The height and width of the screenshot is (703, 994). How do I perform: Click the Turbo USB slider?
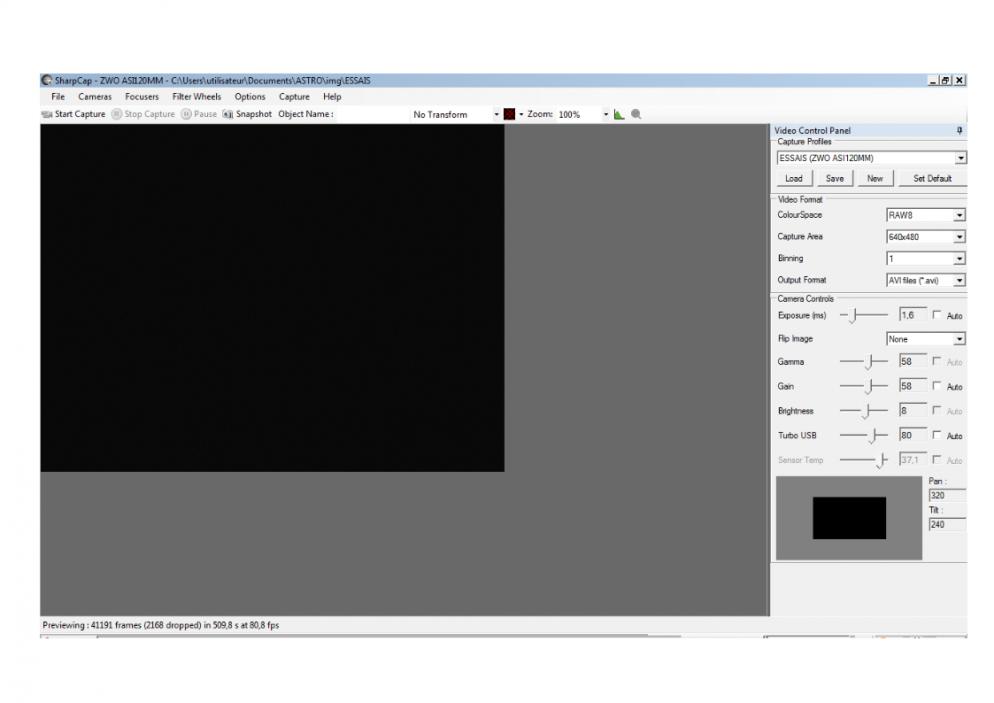pyautogui.click(x=863, y=435)
